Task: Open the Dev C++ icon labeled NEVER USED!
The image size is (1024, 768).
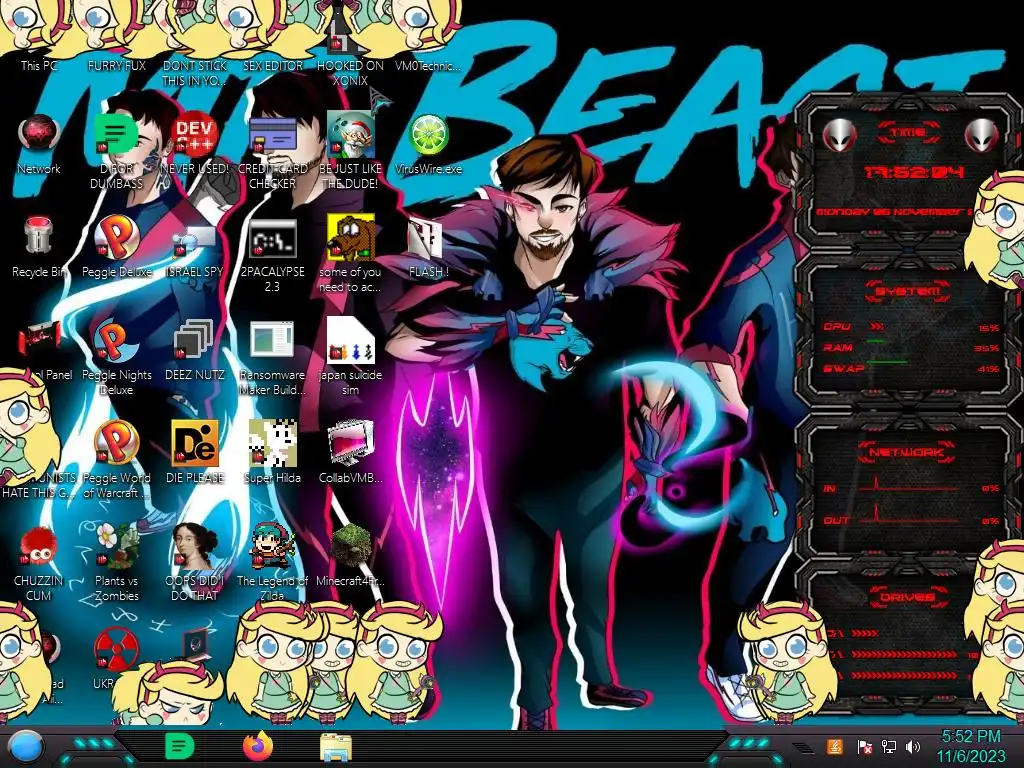Action: 194,135
